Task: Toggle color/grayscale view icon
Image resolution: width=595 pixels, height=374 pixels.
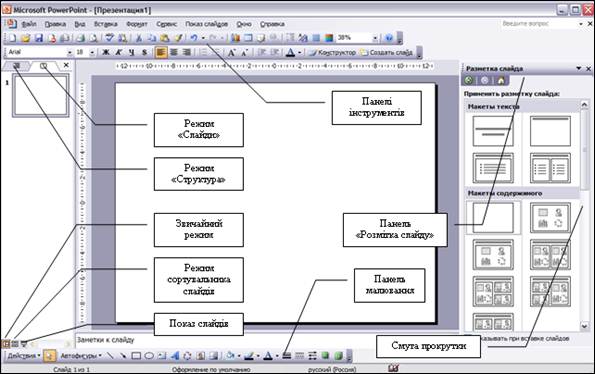Action: [x=329, y=38]
